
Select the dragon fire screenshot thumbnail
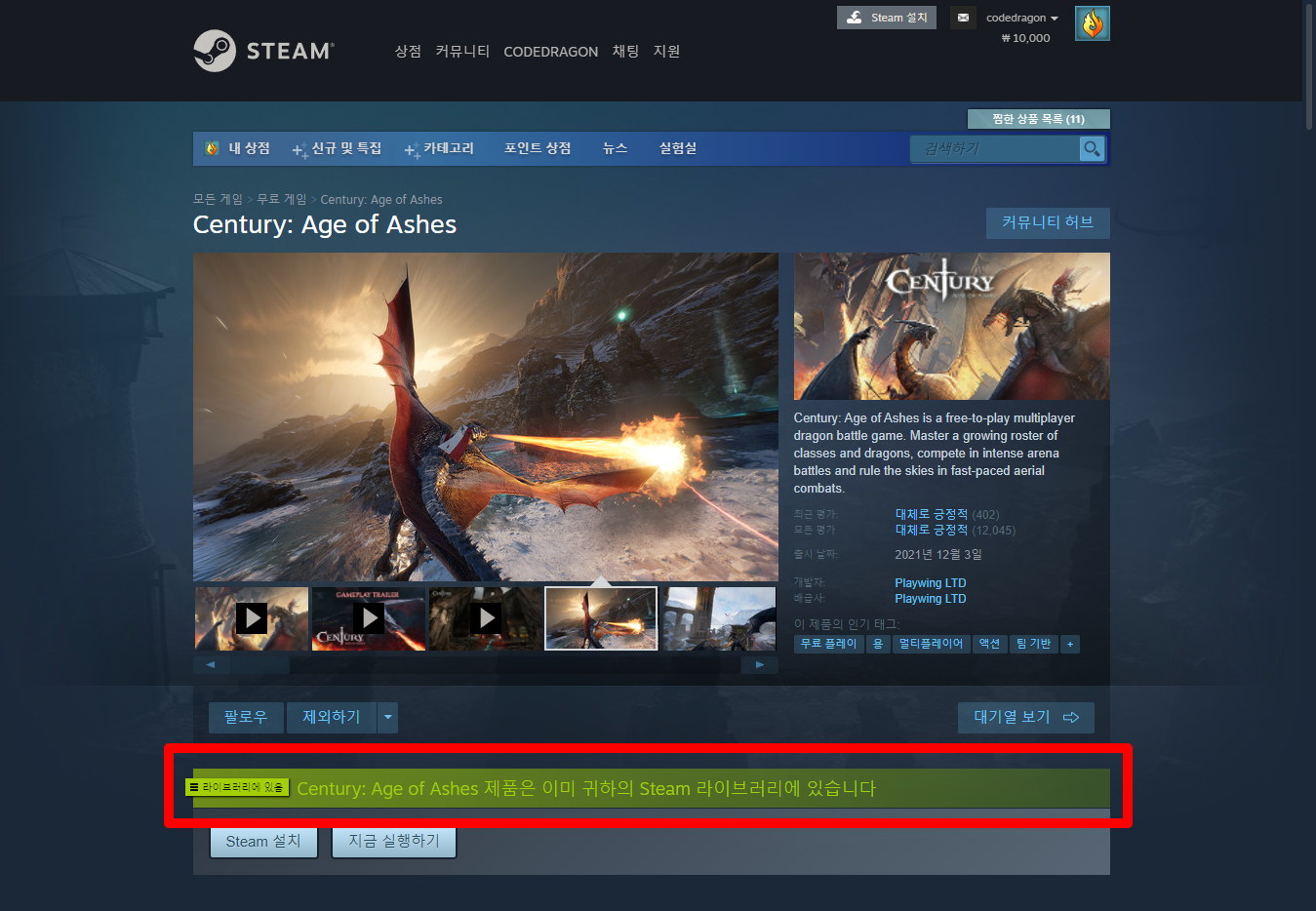coord(601,618)
